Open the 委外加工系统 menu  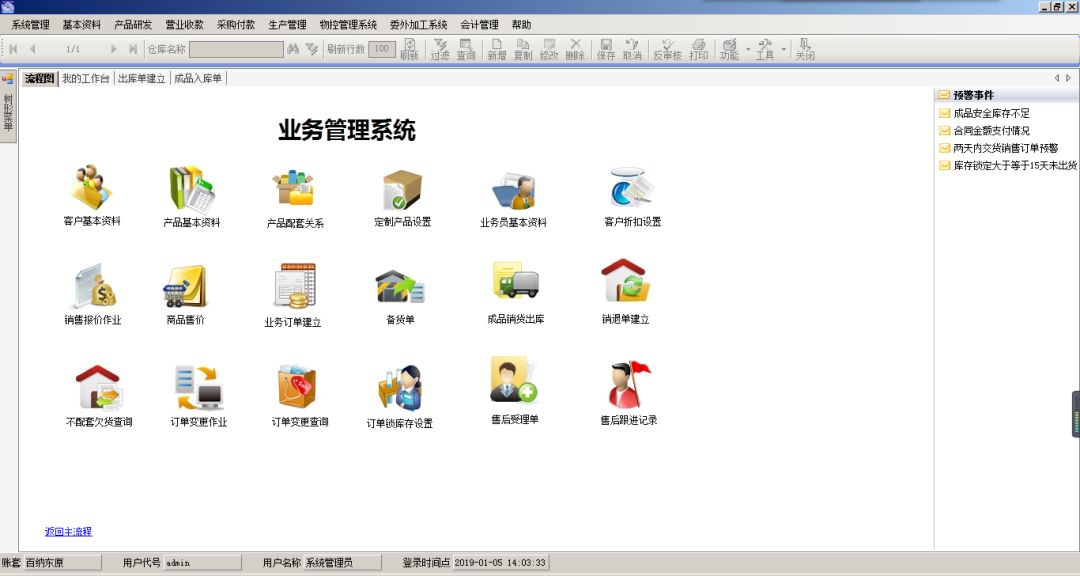click(418, 25)
